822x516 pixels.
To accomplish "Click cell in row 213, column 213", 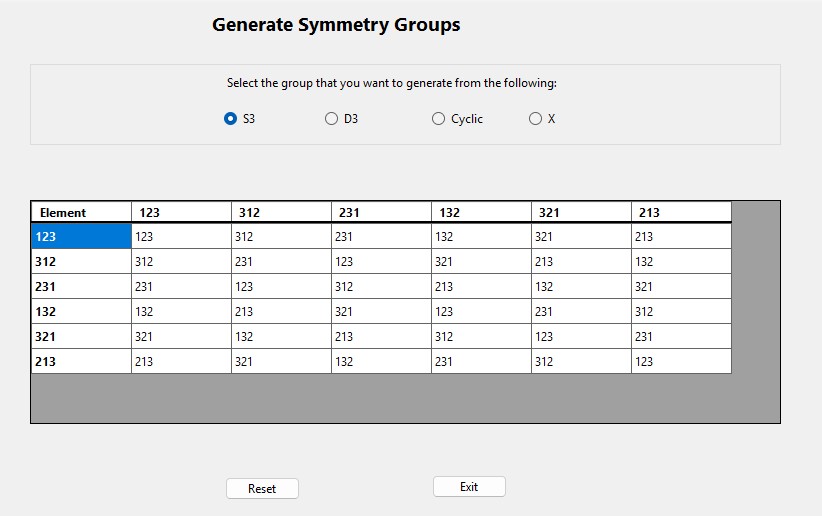I will point(682,361).
